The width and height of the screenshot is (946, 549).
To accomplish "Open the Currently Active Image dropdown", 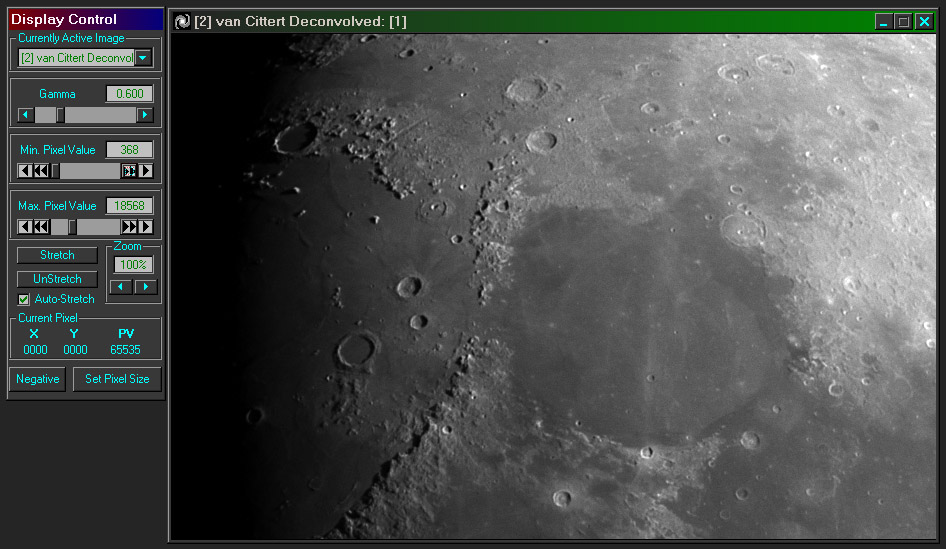I will (x=144, y=58).
